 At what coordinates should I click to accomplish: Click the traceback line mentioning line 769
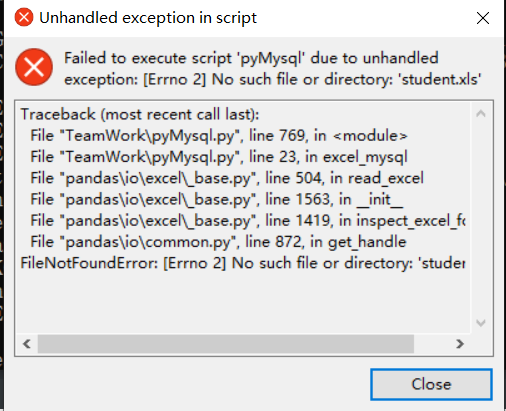tap(219, 136)
